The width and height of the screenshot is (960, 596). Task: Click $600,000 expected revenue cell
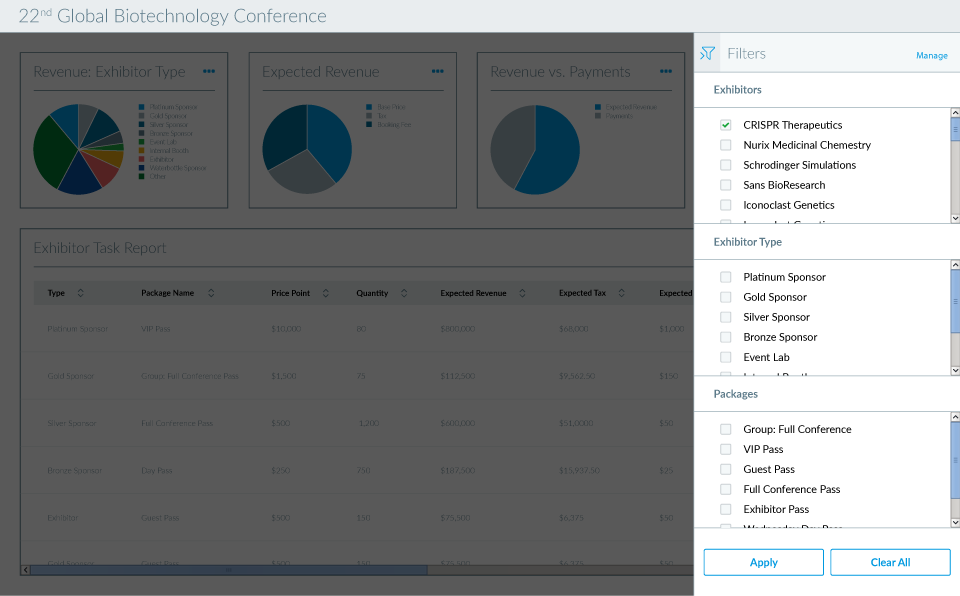coord(457,423)
